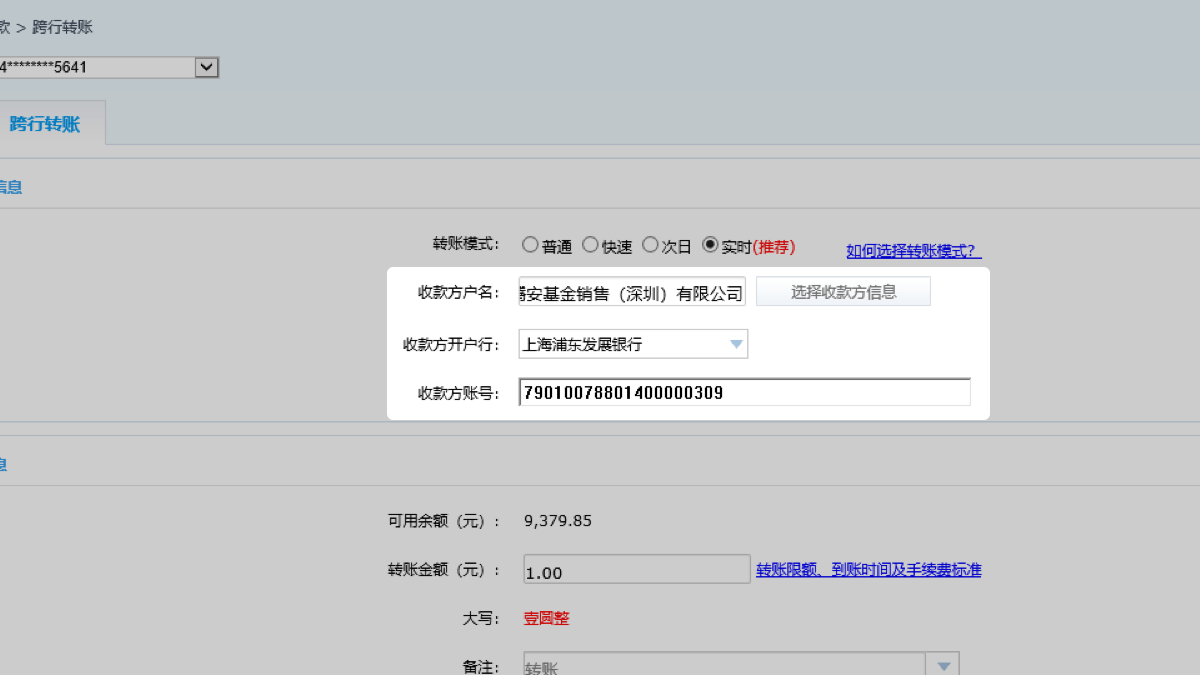Screen dimensions: 1200x675
Task: Click the red (推荐) recommended tag
Action: click(x=774, y=246)
